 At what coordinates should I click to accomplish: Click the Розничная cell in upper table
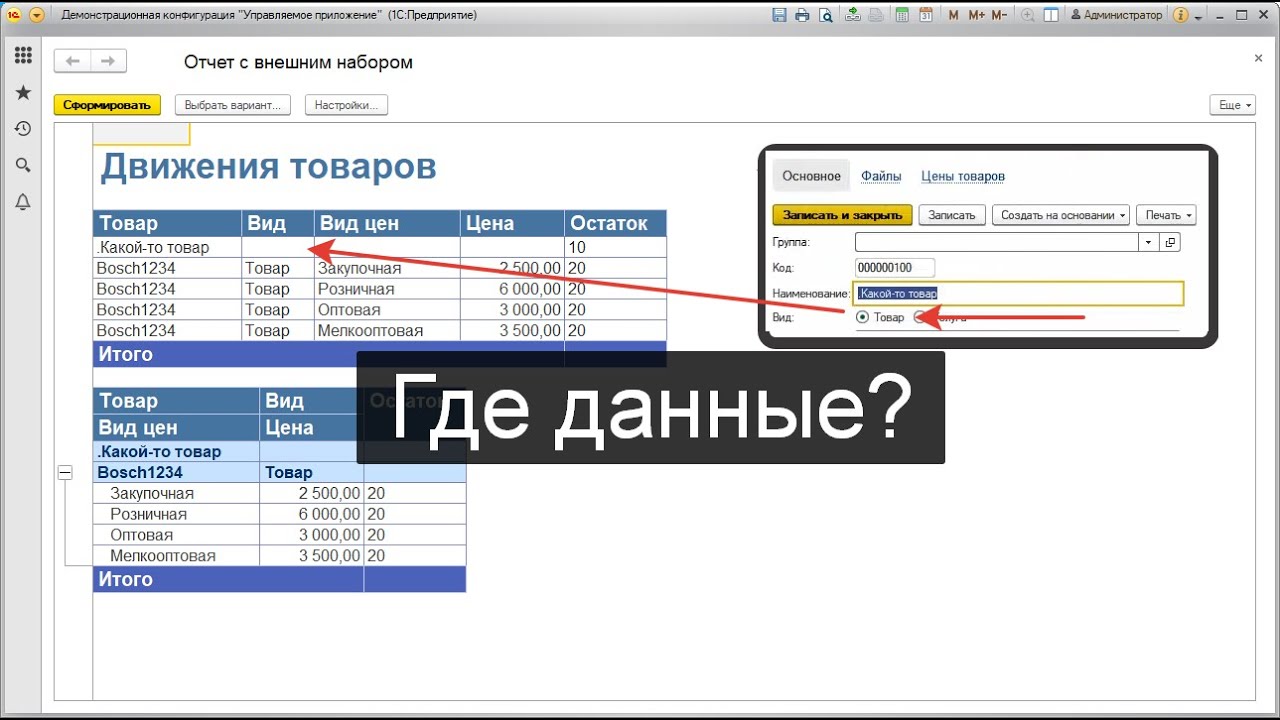387,289
